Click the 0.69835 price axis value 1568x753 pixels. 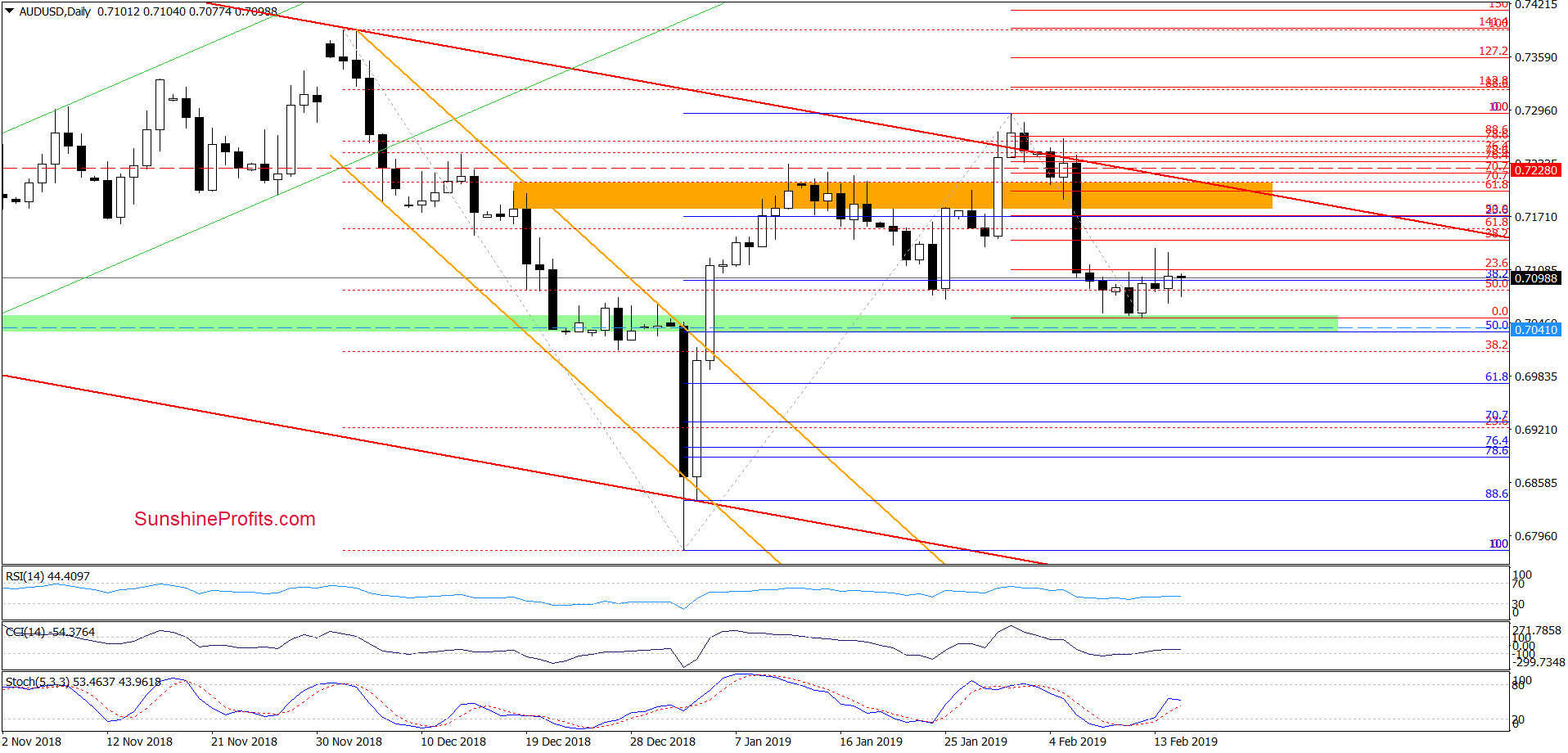1536,376
